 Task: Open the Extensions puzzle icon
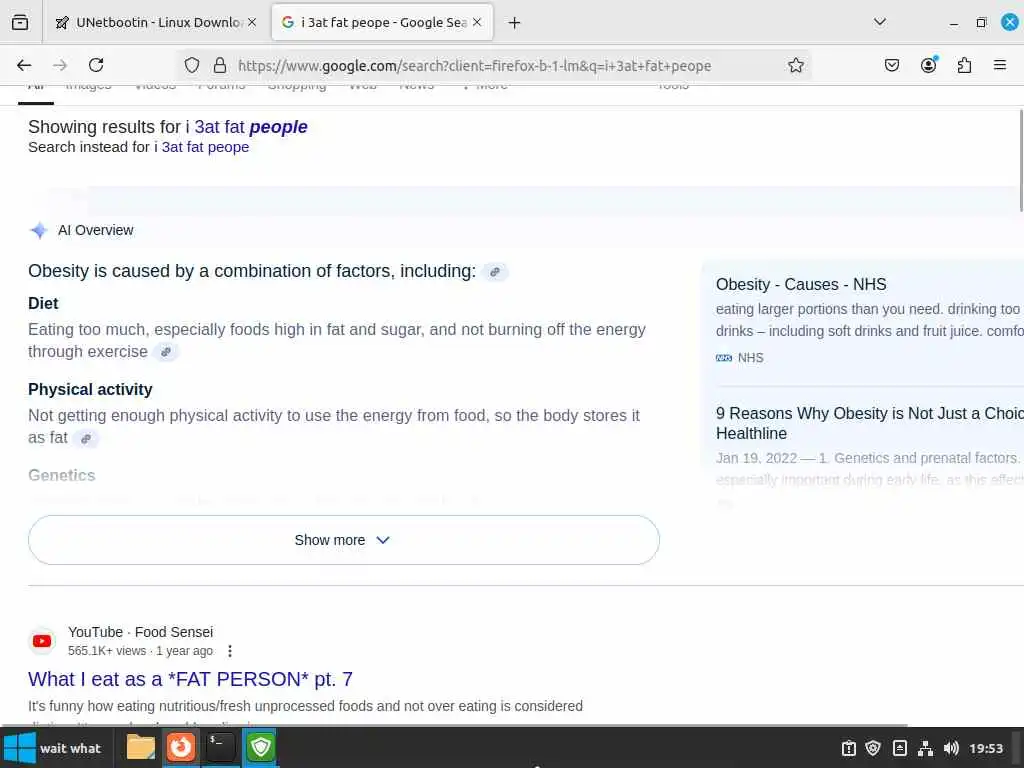click(x=964, y=65)
